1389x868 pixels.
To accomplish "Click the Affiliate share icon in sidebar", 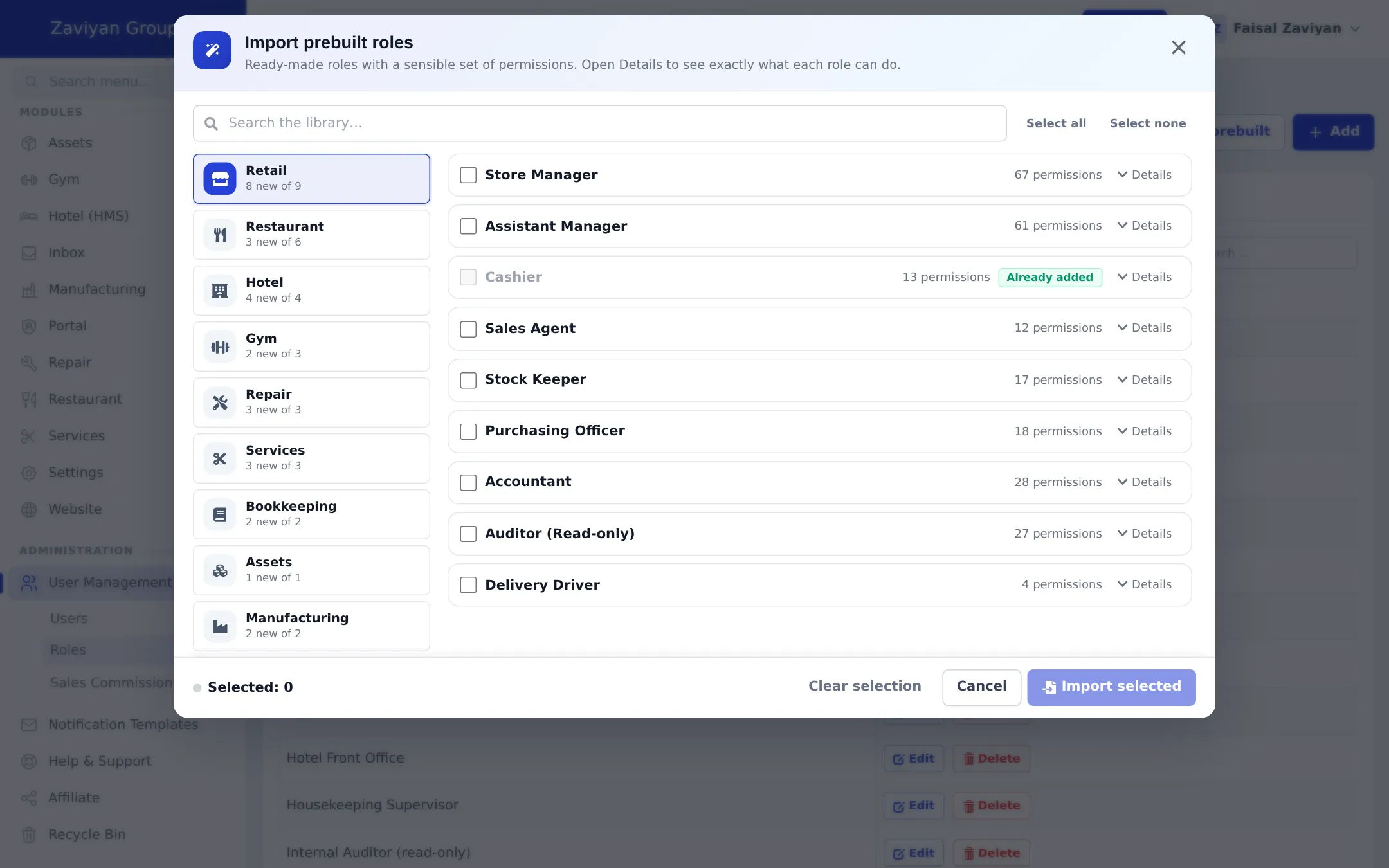I will click(x=29, y=798).
